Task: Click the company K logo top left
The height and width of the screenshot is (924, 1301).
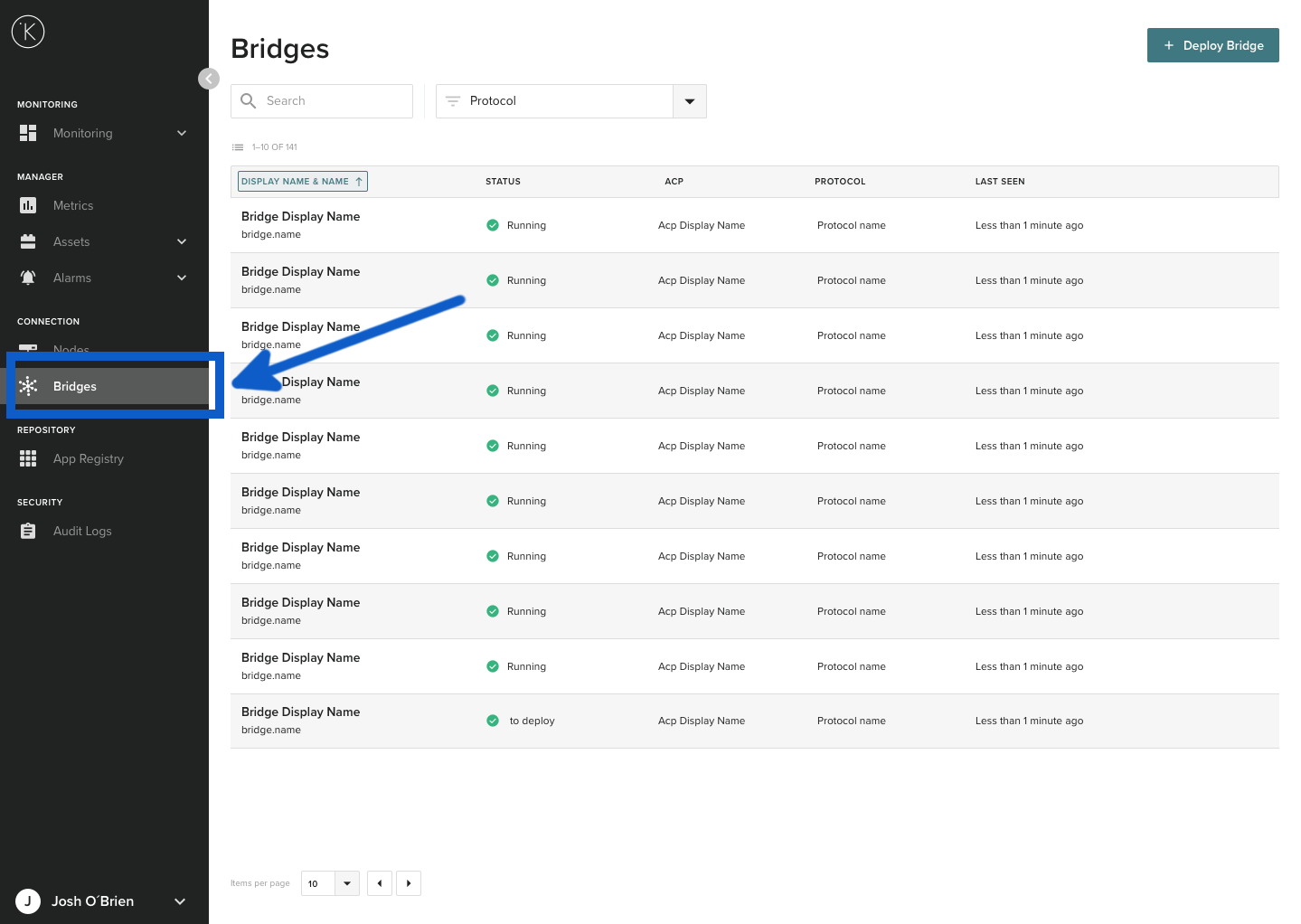Action: [28, 31]
